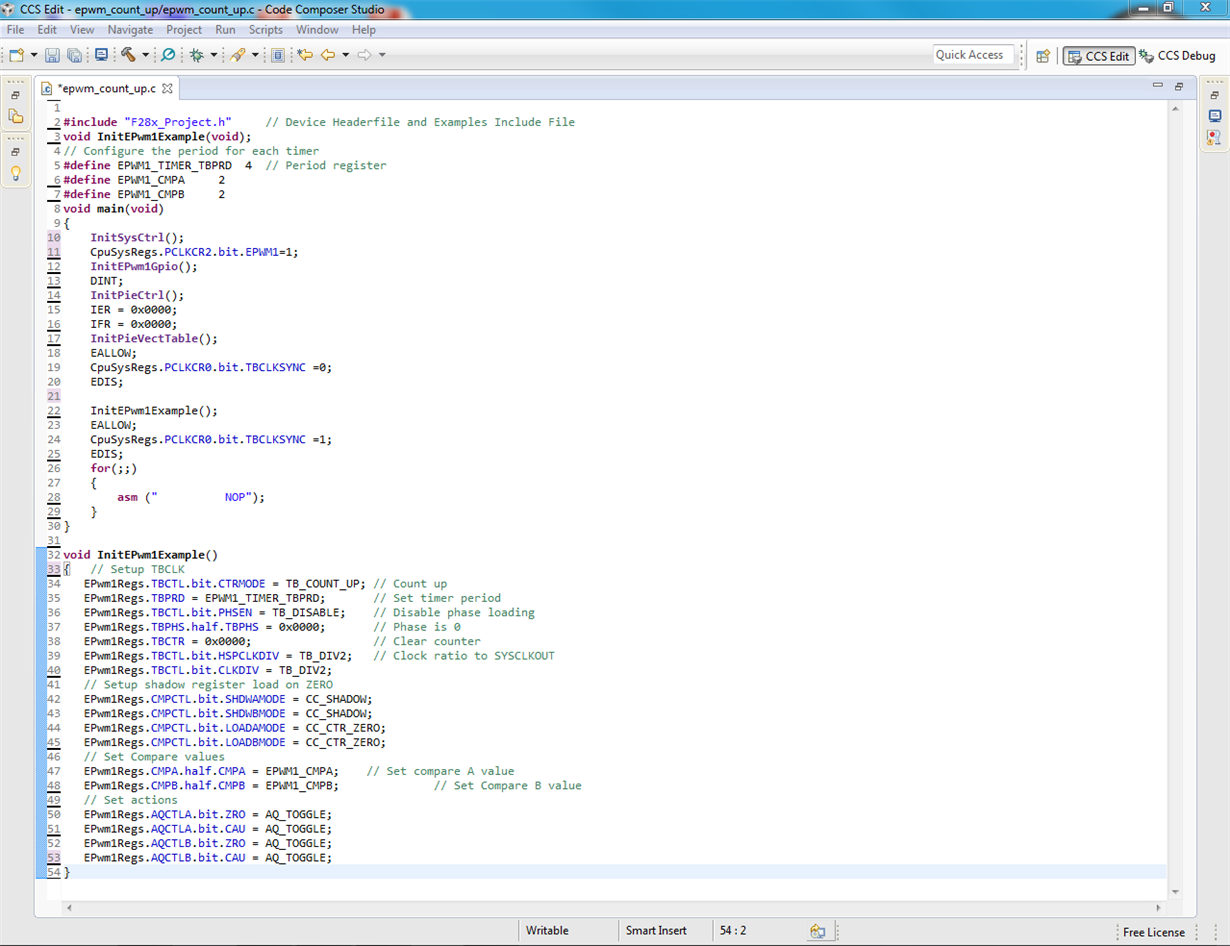1230x946 pixels.
Task: Open the Scripts menu
Action: (x=266, y=30)
